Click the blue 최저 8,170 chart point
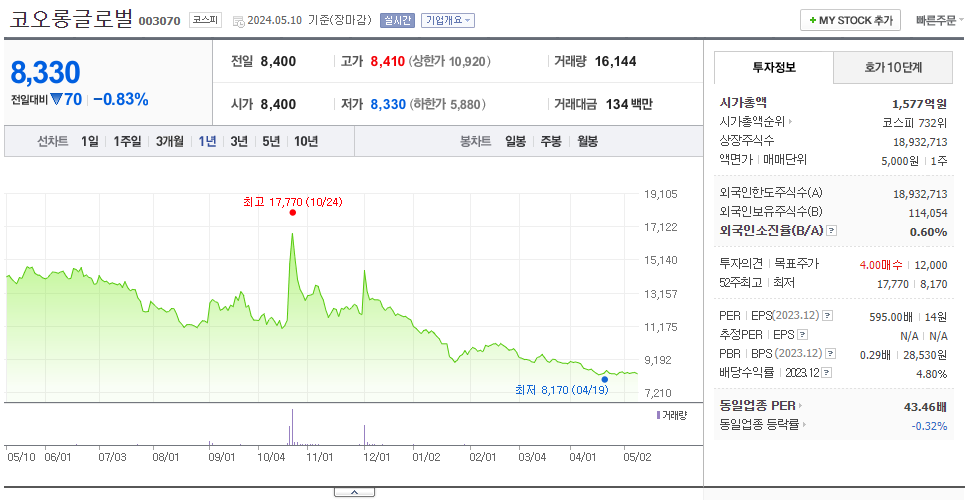The width and height of the screenshot is (968, 500). 604,380
